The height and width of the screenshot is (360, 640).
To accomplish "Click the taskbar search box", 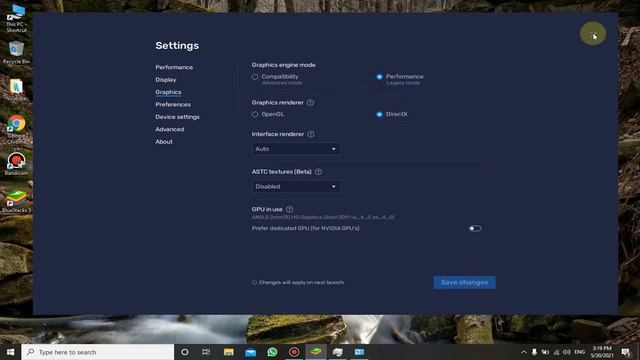I will click(x=98, y=352).
